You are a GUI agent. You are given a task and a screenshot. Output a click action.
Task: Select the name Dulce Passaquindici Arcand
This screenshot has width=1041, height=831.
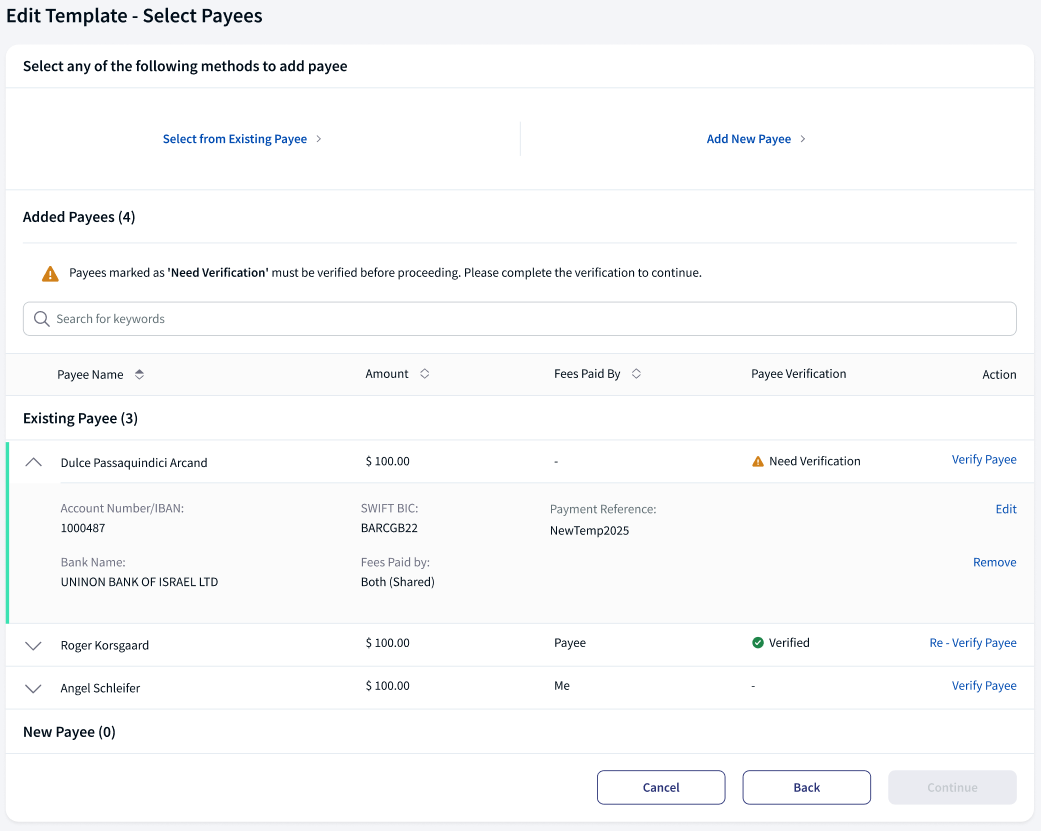(134, 463)
